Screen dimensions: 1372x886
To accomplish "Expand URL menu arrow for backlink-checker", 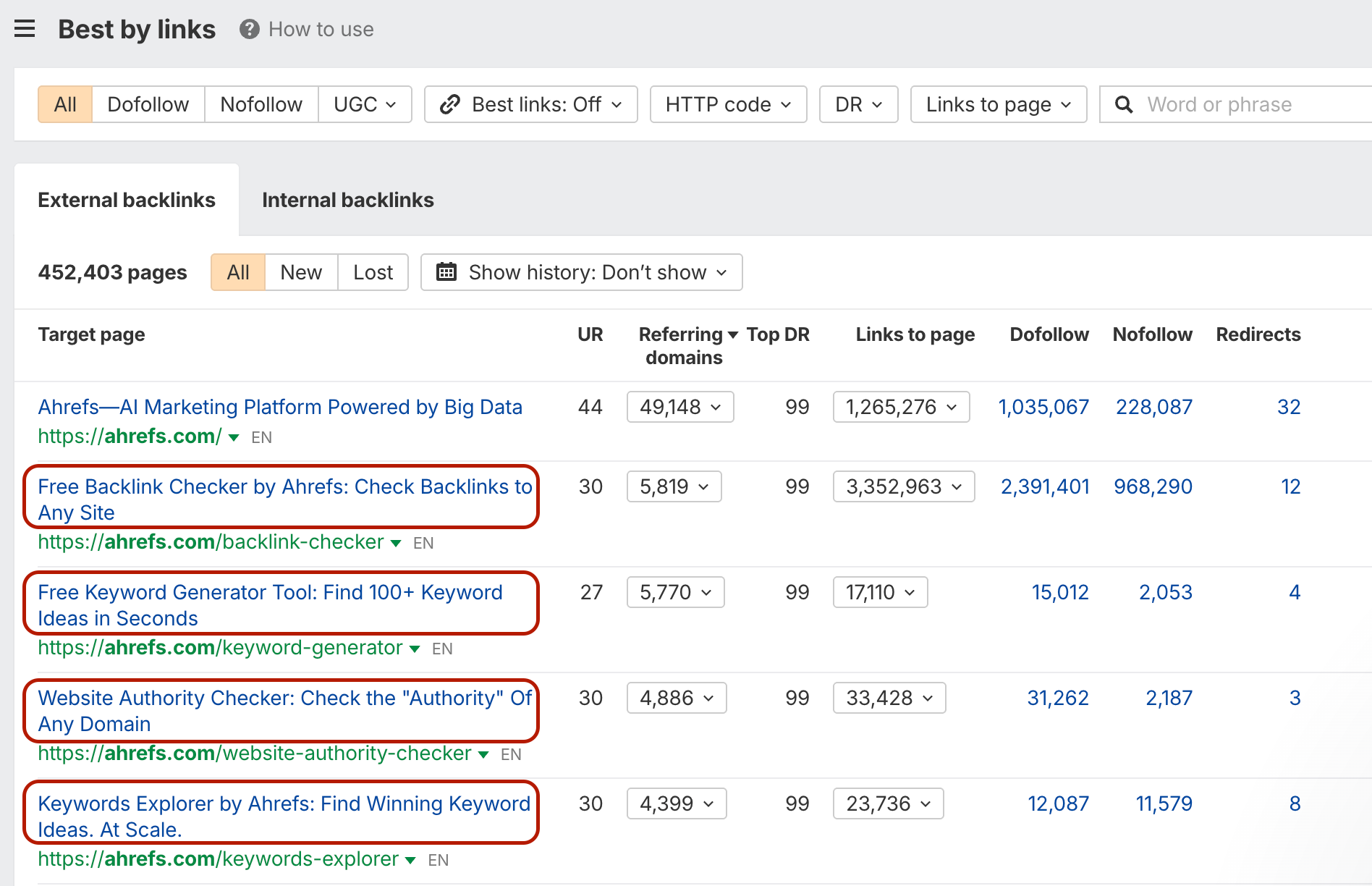I will coord(396,543).
